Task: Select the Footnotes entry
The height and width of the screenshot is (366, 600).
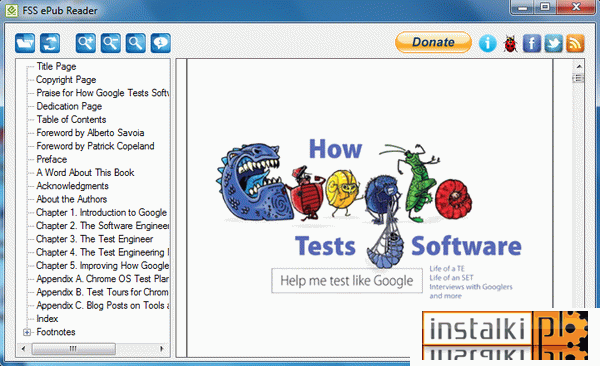Action: coord(56,332)
